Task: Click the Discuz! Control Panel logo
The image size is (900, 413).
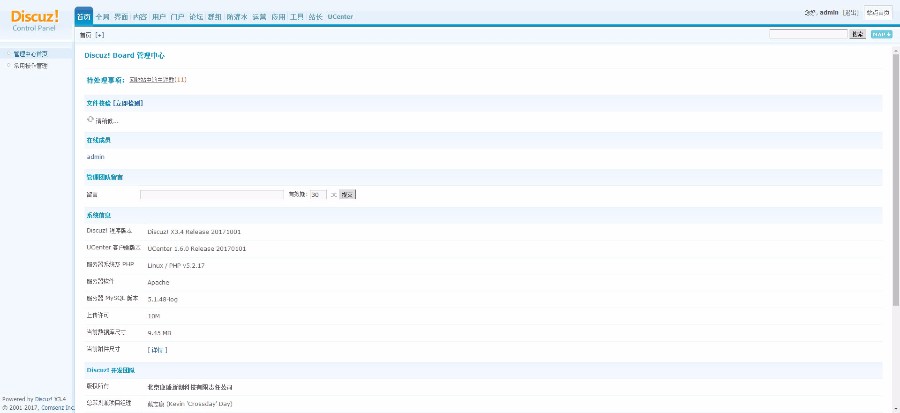Action: coord(35,19)
